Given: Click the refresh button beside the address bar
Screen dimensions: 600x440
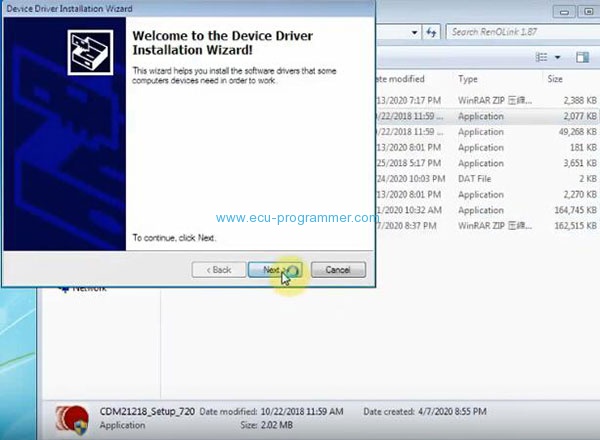Looking at the screenshot, I should point(430,32).
